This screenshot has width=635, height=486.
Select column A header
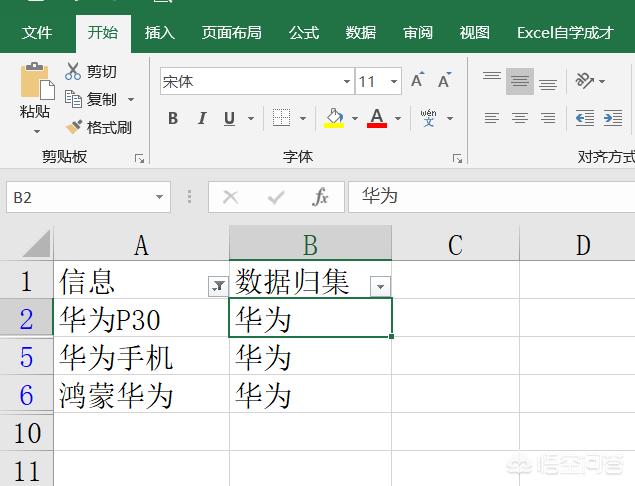pyautogui.click(x=141, y=244)
